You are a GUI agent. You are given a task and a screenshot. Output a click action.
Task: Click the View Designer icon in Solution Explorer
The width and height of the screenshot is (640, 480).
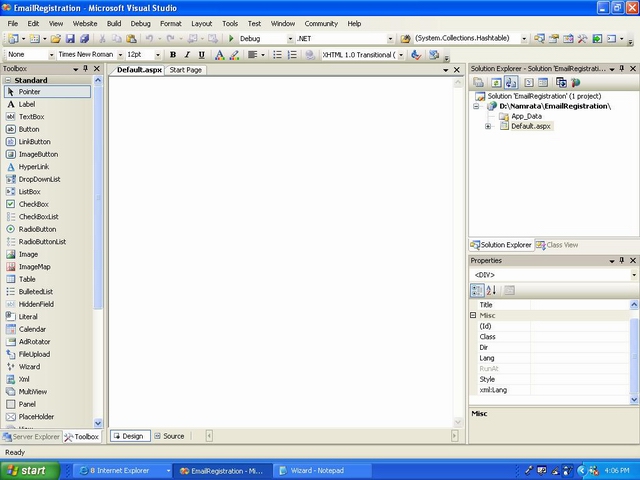pos(543,83)
